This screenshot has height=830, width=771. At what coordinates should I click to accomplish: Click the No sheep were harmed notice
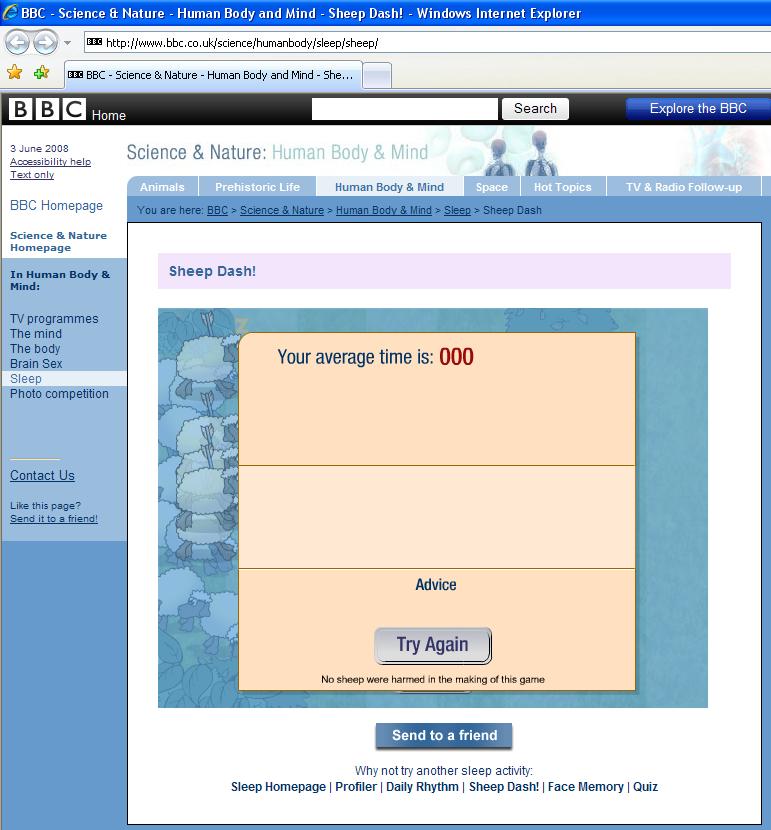pyautogui.click(x=433, y=679)
